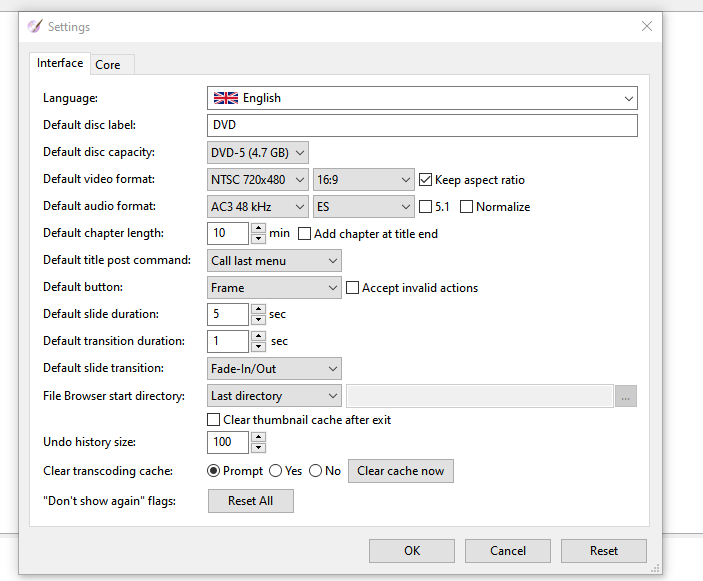The height and width of the screenshot is (581, 703).
Task: Decrease the default slide duration spinner
Action: click(x=258, y=320)
